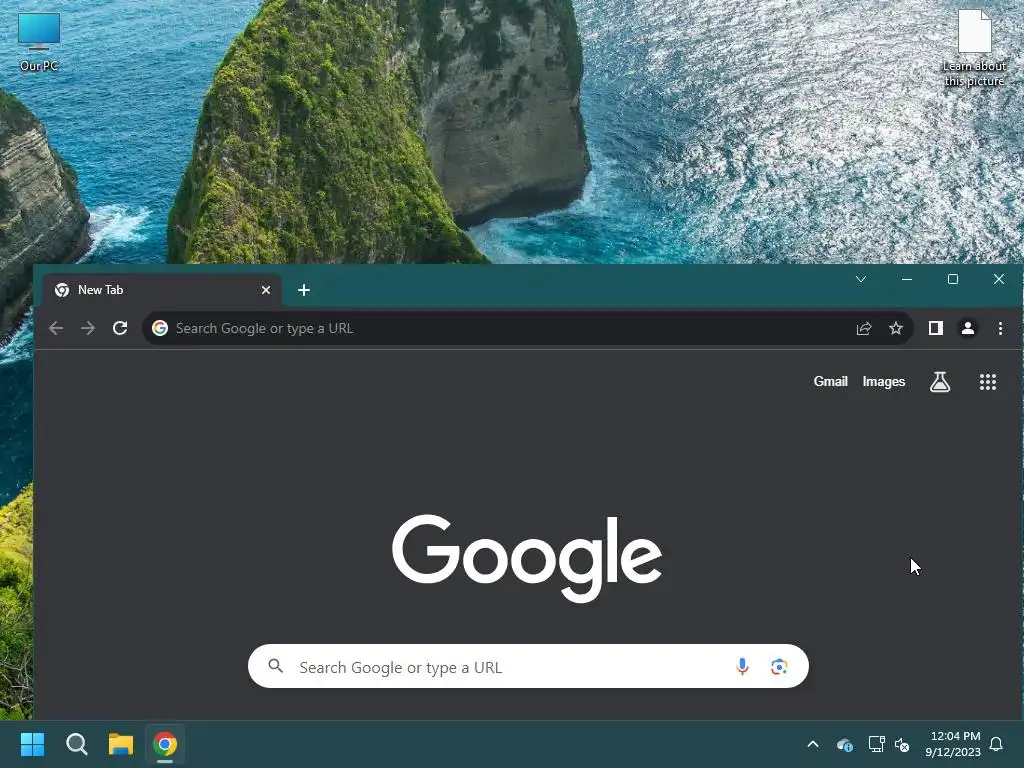The image size is (1024, 768).
Task: Reload the page with the refresh icon
Action: pos(120,328)
